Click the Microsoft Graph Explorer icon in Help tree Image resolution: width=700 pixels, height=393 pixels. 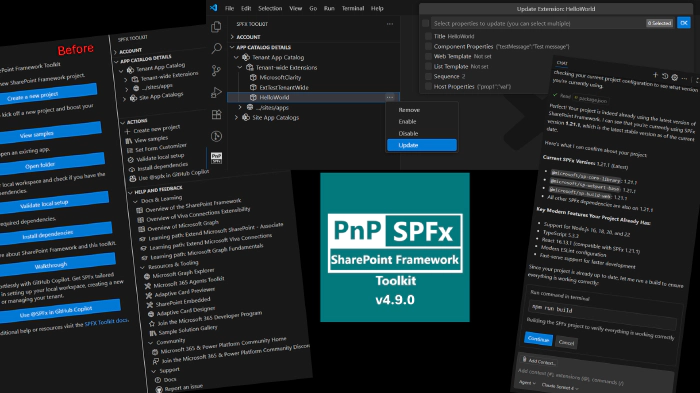click(x=147, y=276)
